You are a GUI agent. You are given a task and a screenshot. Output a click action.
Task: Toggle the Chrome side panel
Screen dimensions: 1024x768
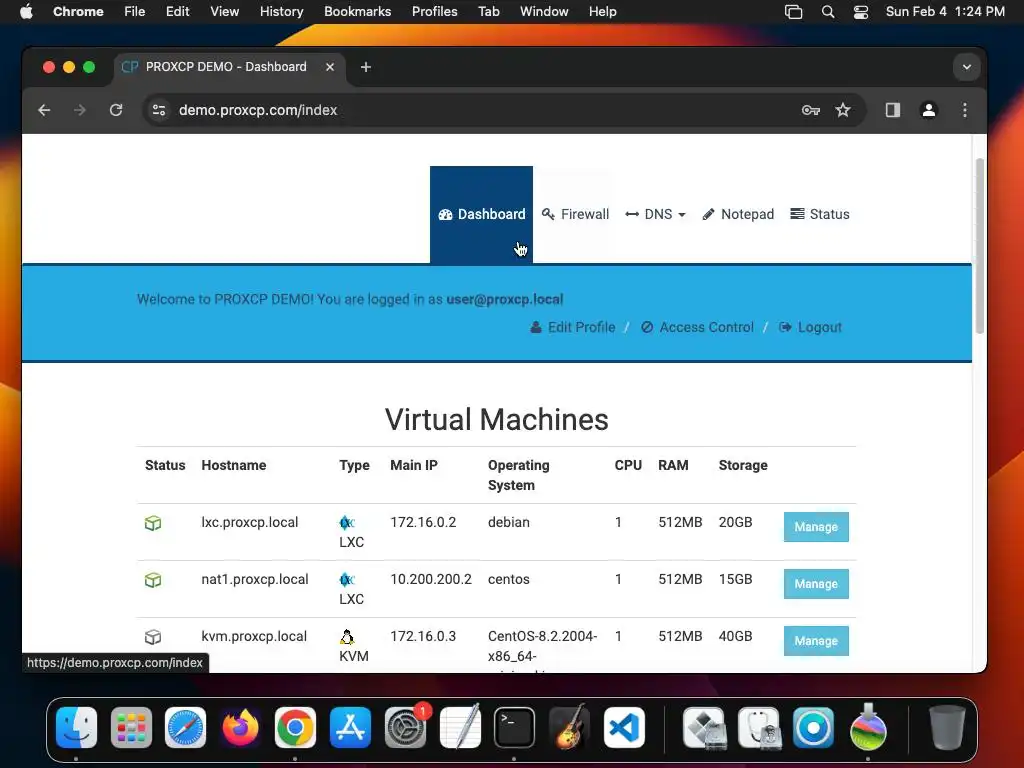point(893,110)
